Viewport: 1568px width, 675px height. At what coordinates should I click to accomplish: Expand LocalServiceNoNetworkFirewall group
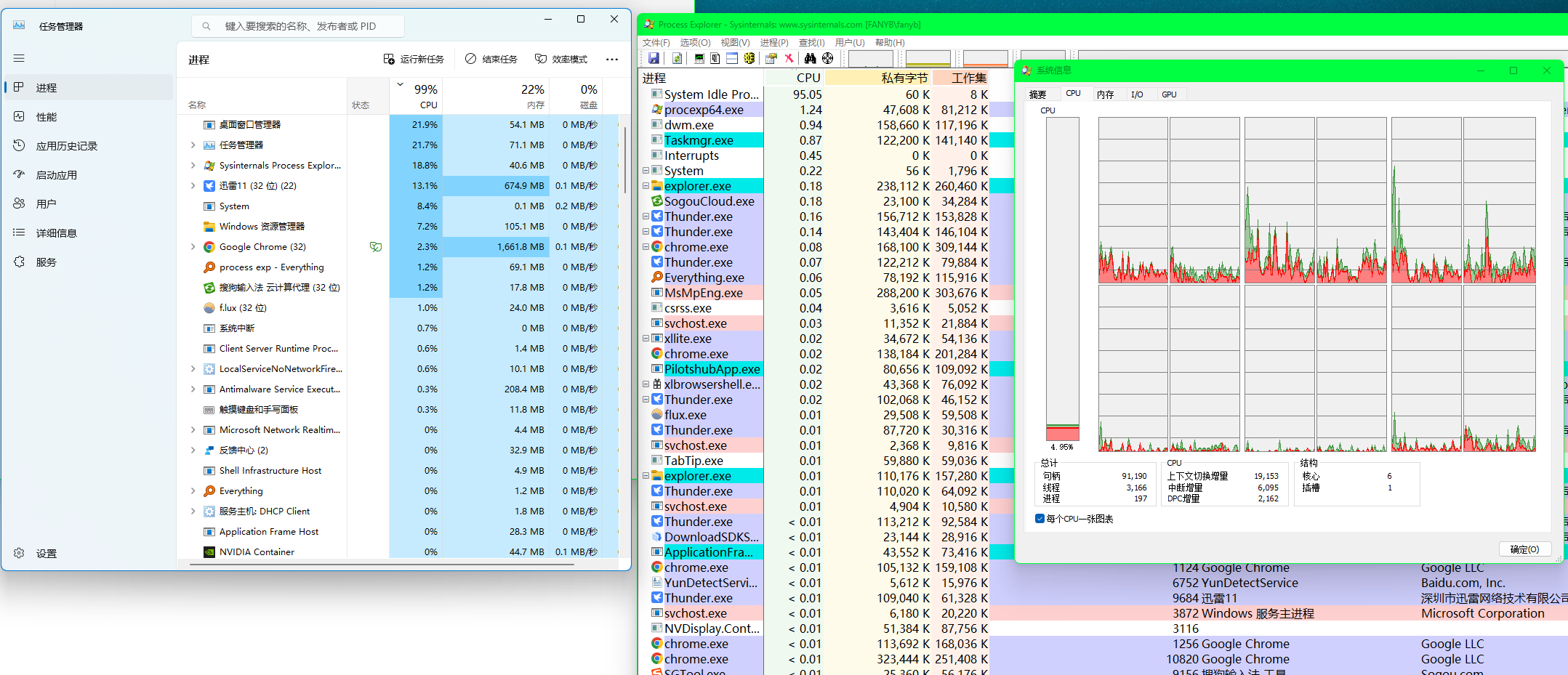193,369
